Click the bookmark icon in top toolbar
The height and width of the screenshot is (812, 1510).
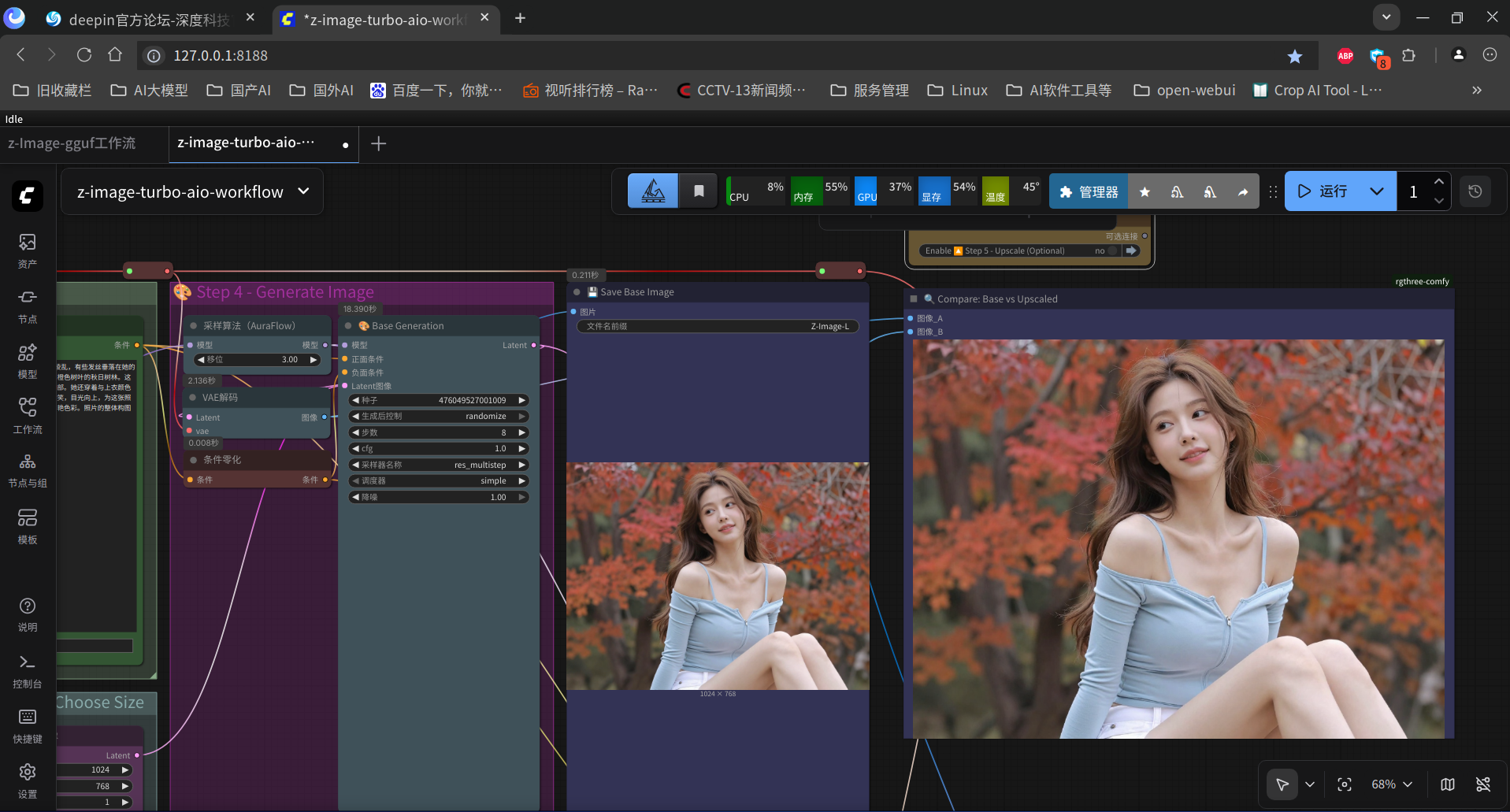point(699,191)
